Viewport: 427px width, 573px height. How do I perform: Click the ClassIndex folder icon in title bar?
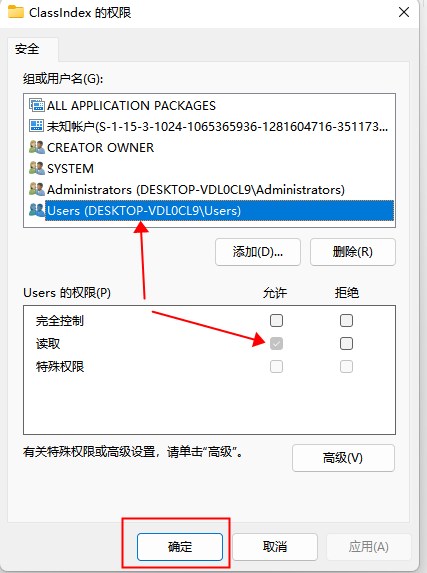coord(16,12)
